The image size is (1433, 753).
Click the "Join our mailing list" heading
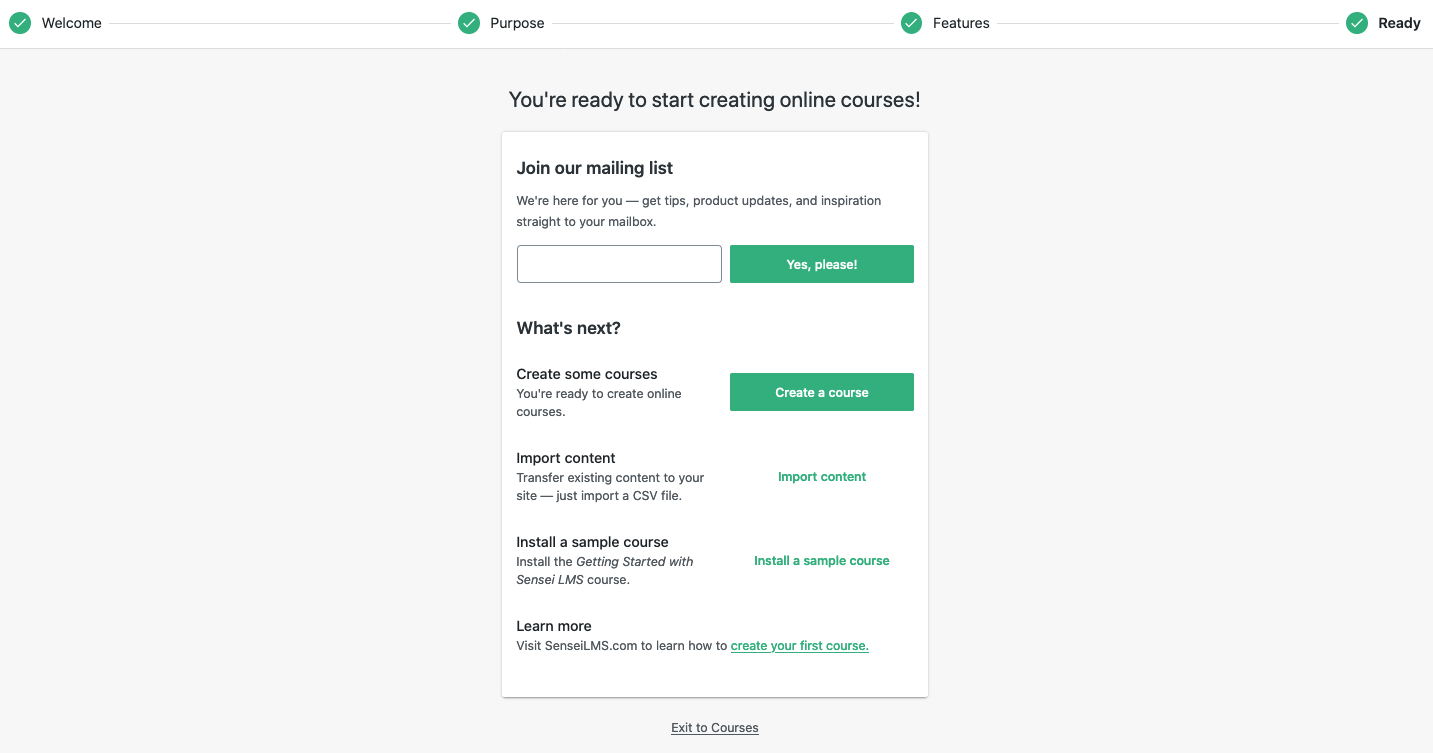[x=594, y=168]
